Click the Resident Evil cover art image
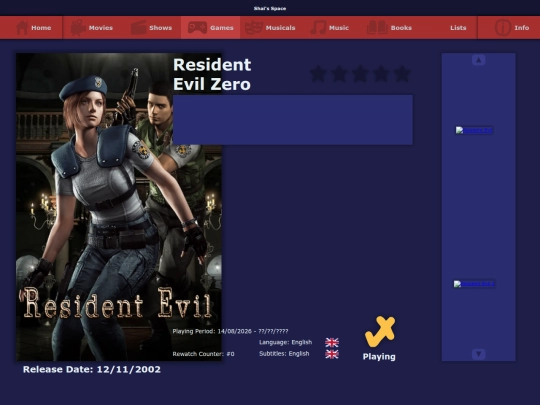The height and width of the screenshot is (405, 540). click(119, 207)
